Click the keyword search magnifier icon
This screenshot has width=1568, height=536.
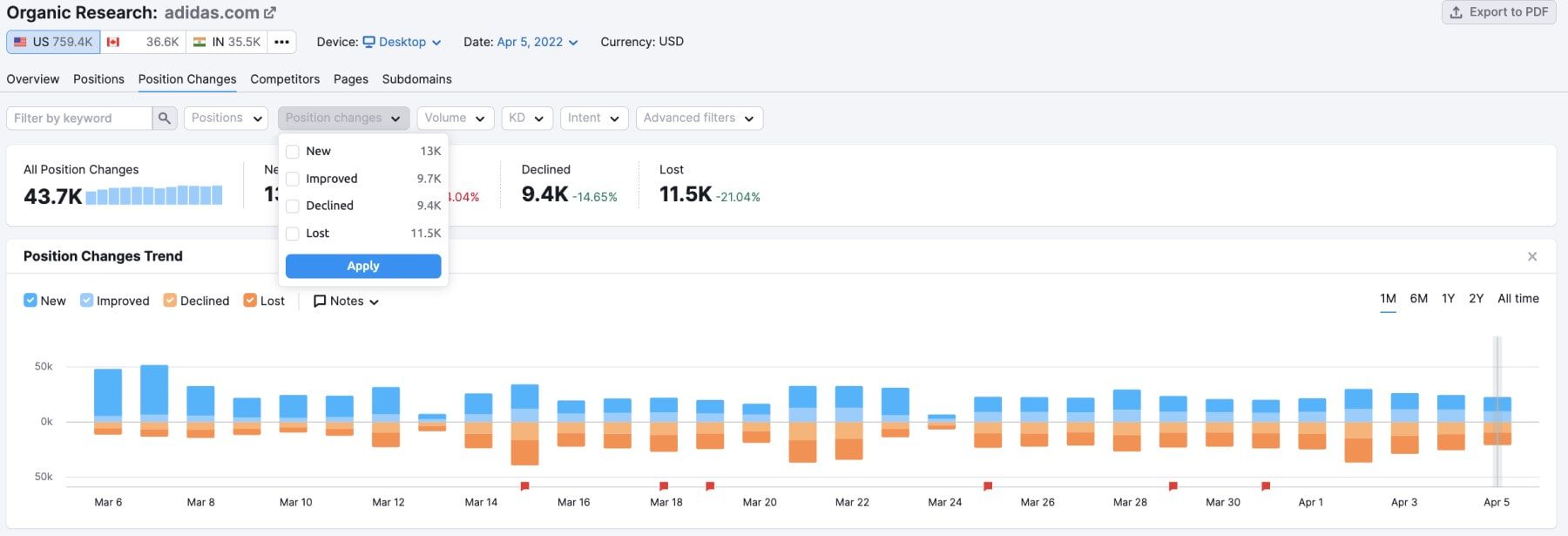(165, 119)
